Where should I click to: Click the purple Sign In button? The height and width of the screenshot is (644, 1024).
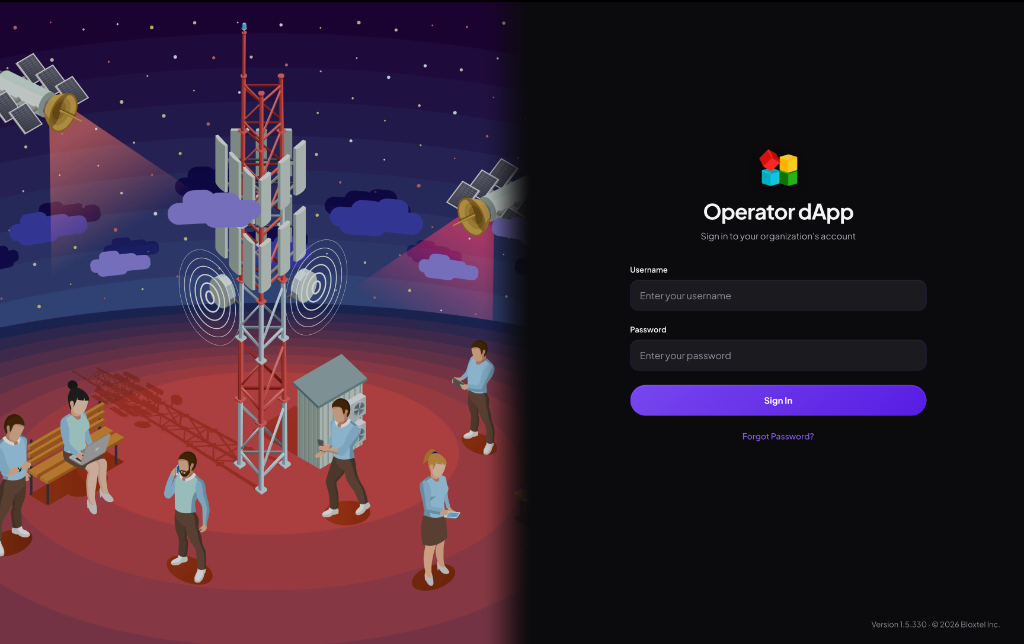coord(778,400)
